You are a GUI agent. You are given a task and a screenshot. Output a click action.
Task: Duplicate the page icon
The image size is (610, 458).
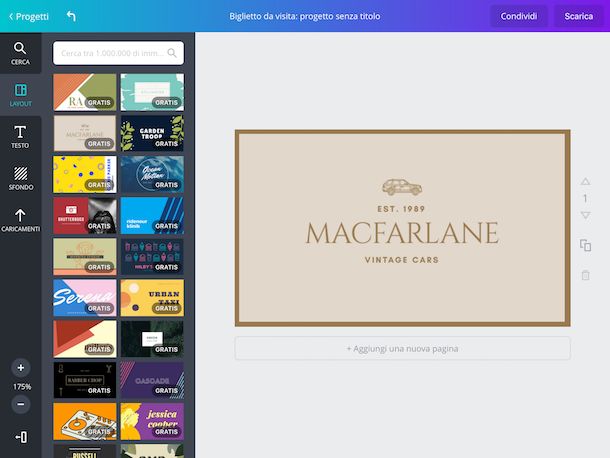(585, 246)
